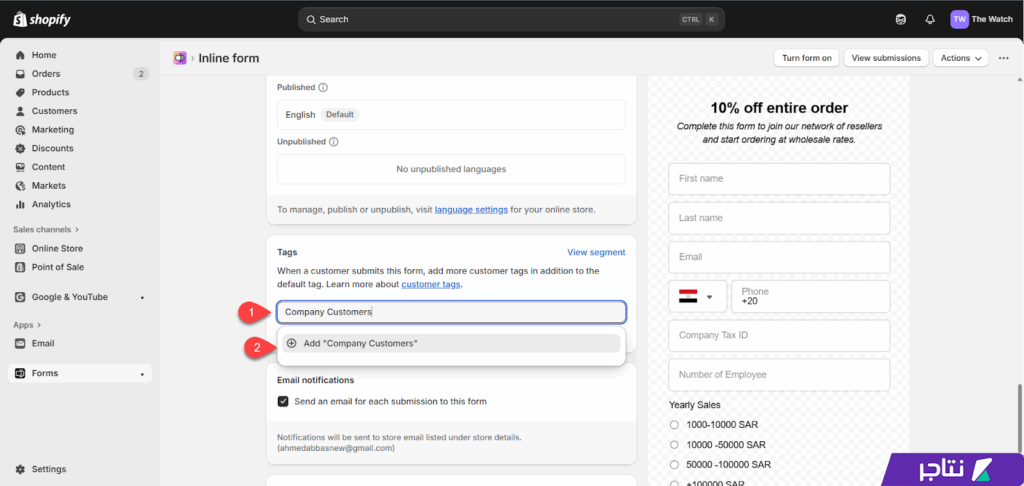Select the 50000 -100000 SAR radio option
This screenshot has width=1024, height=486.
675,465
